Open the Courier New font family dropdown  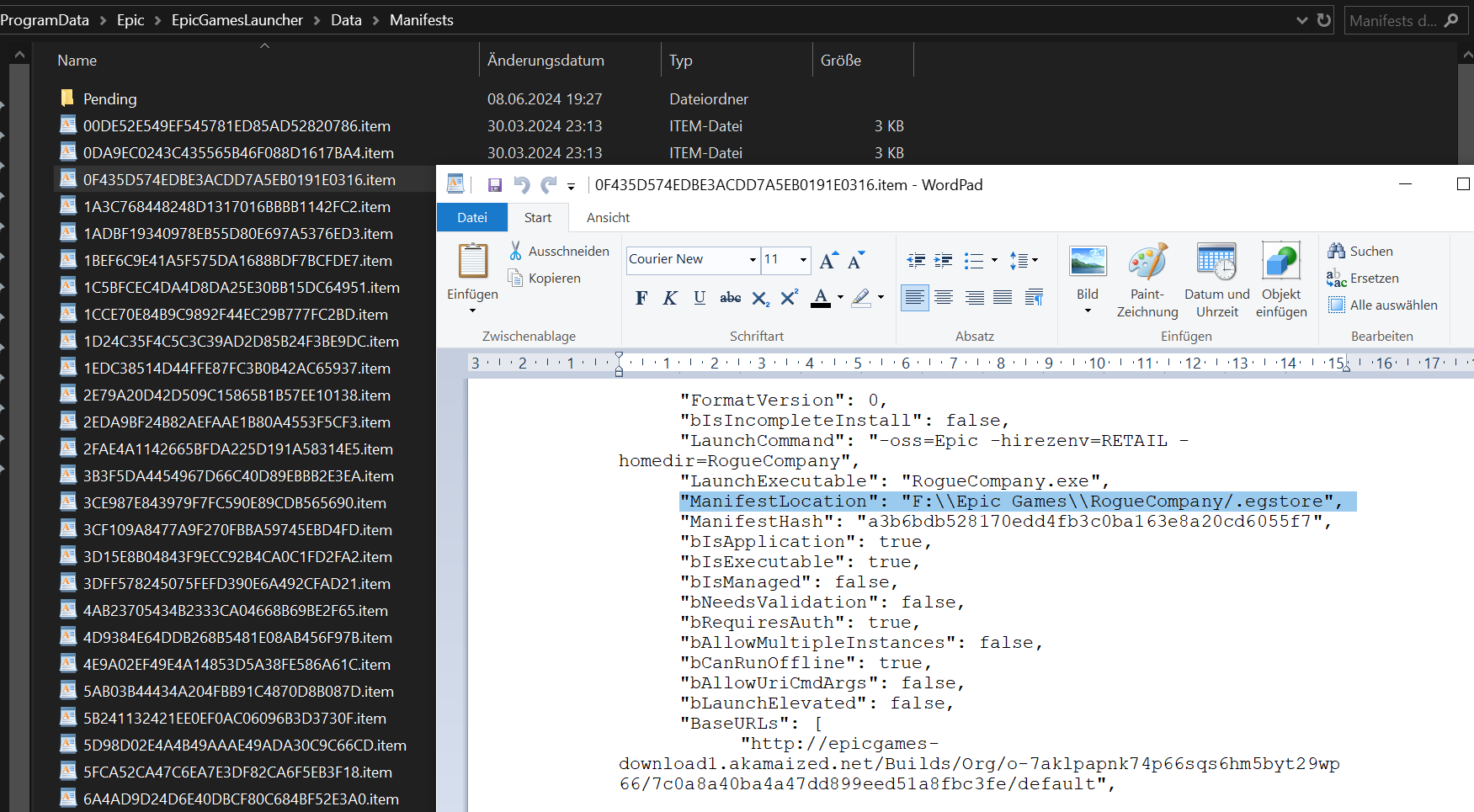click(x=753, y=260)
